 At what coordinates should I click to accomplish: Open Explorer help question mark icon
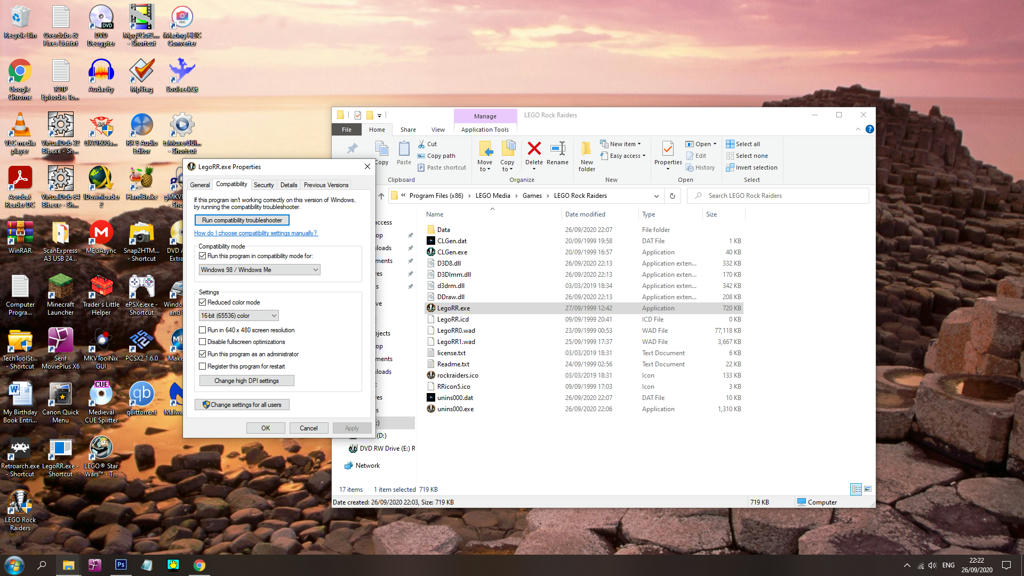coord(869,129)
